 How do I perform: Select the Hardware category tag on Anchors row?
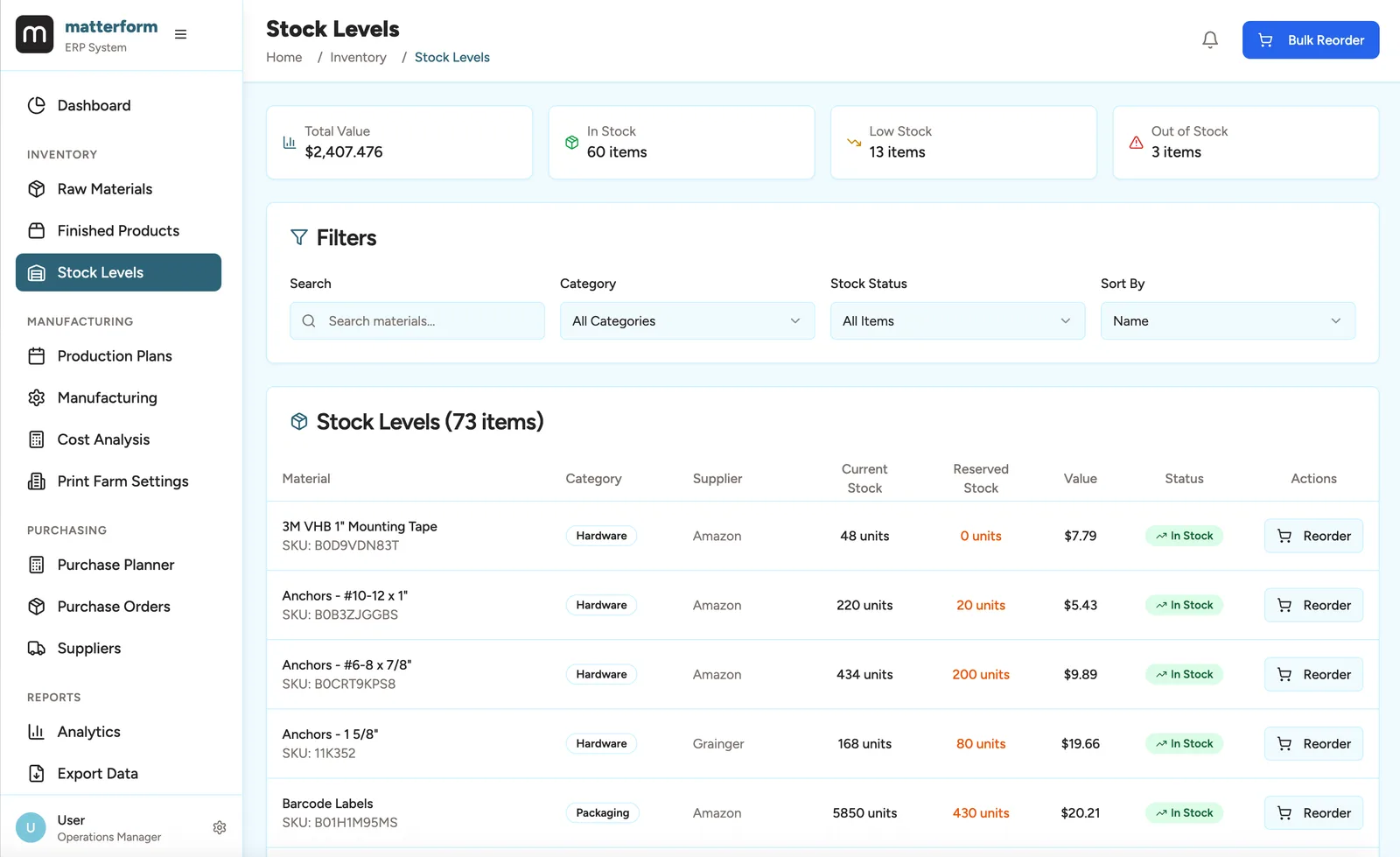pos(601,605)
